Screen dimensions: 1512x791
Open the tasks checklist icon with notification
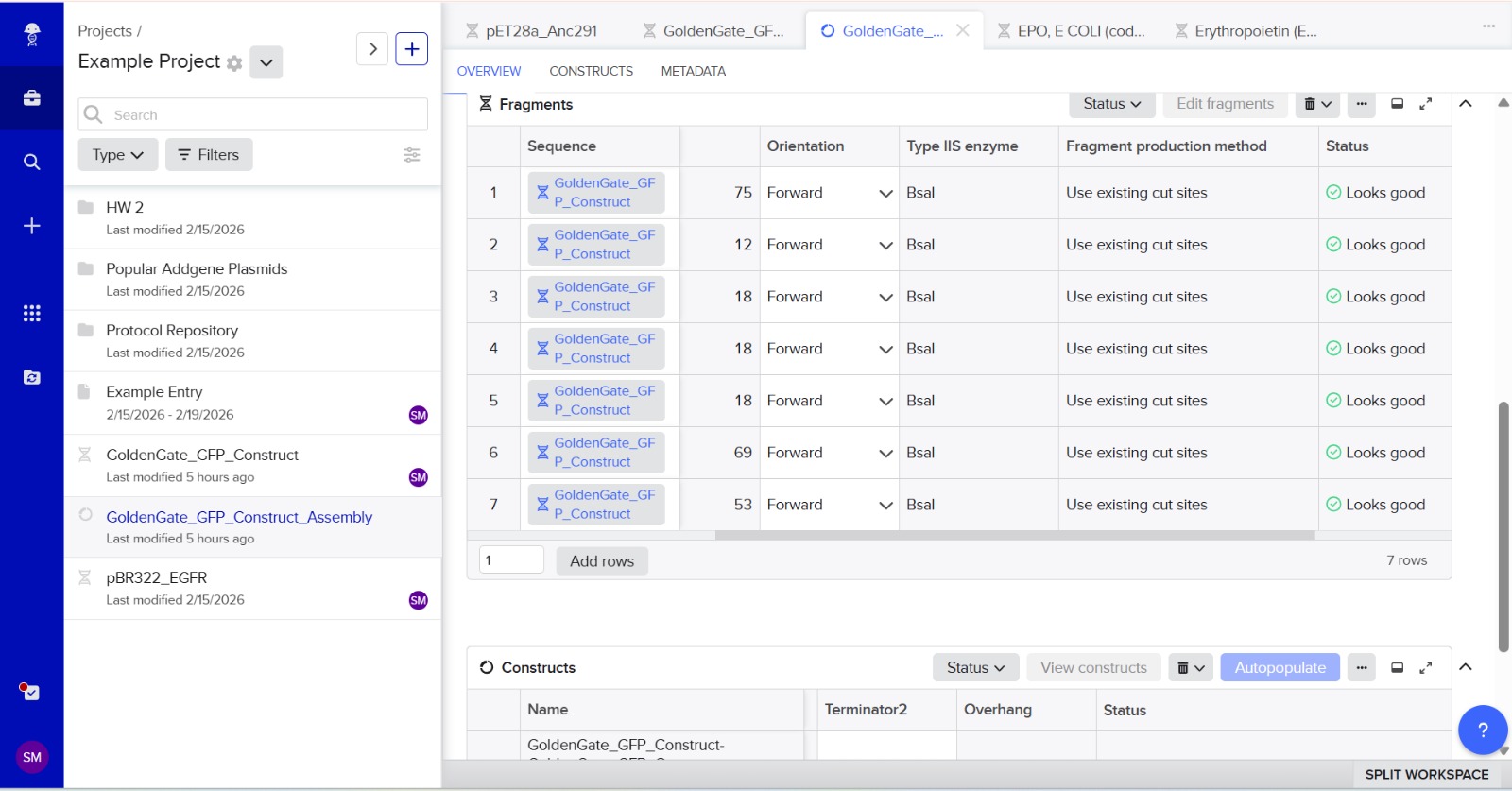pos(31,692)
